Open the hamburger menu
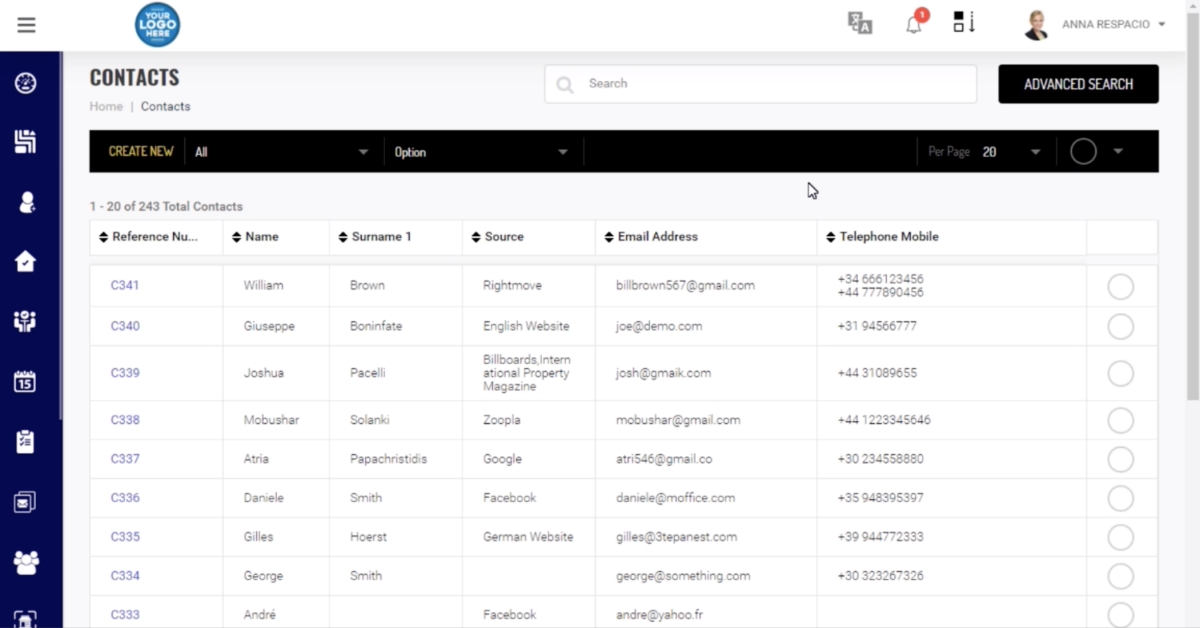Screen dimensions: 1200x628 coord(26,25)
